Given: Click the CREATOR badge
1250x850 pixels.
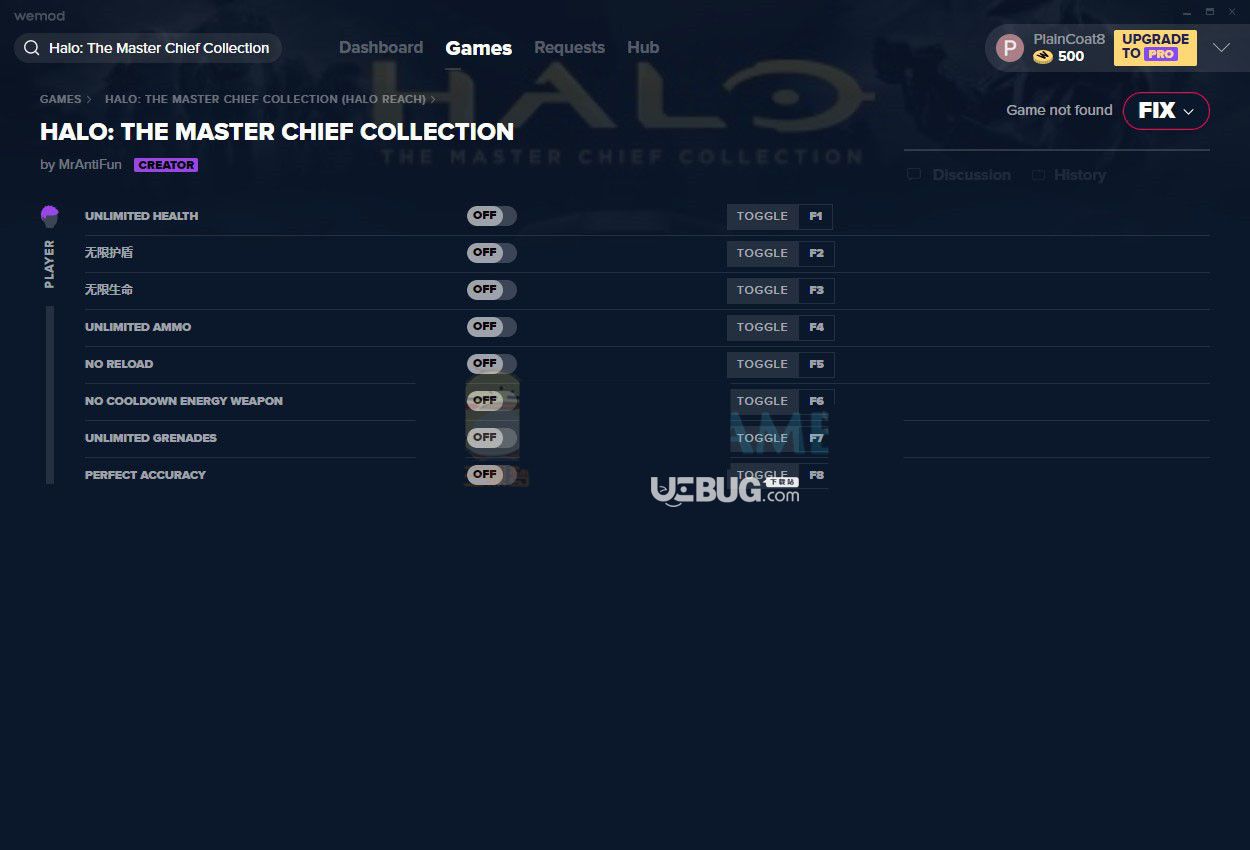Looking at the screenshot, I should click(x=166, y=165).
